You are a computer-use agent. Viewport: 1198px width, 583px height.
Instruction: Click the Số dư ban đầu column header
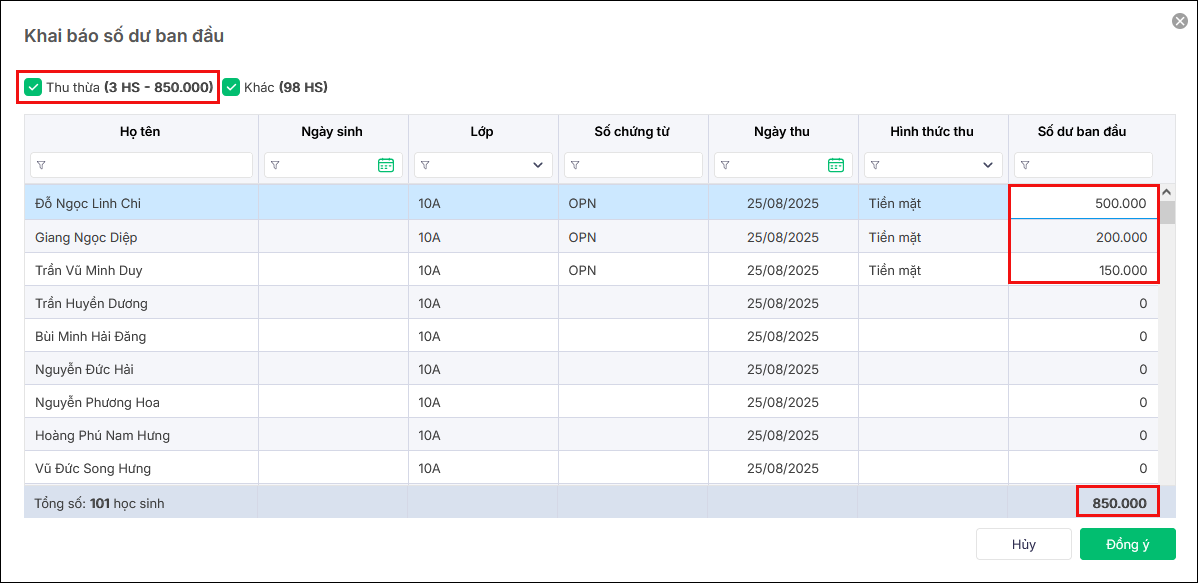coord(1082,131)
